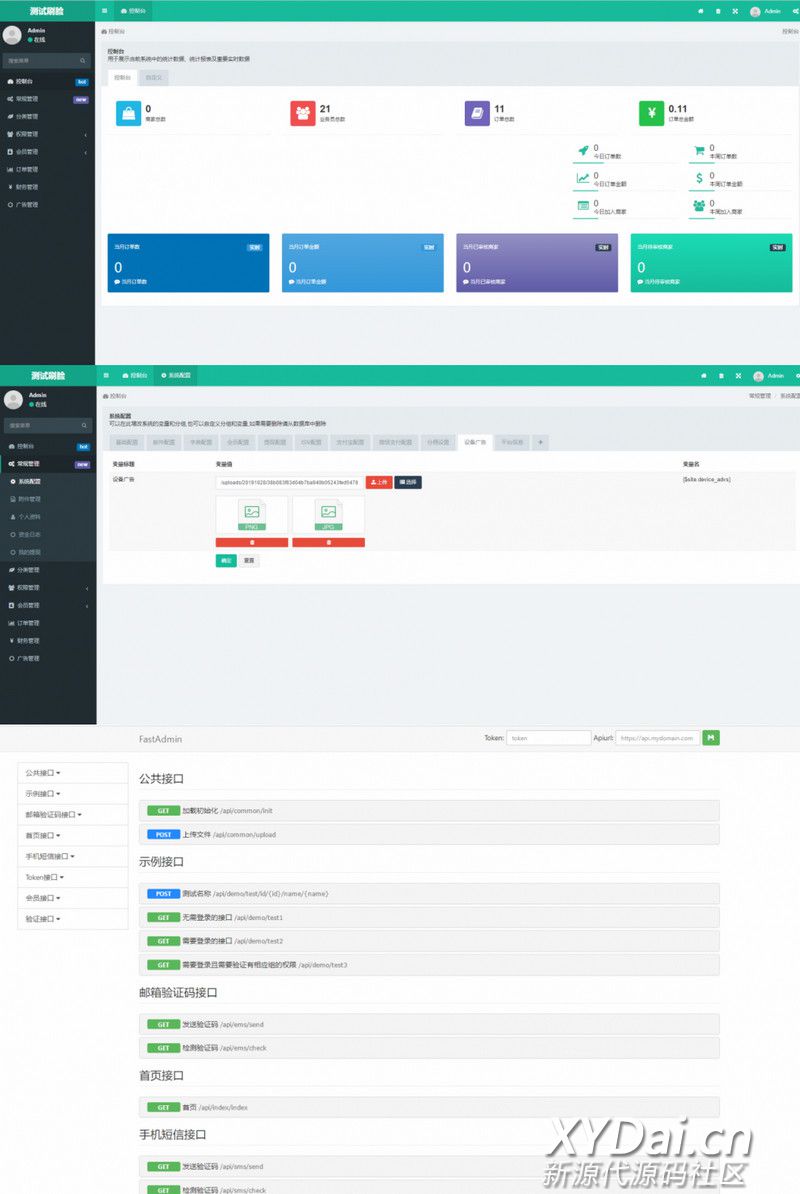Select the 系统配置 tab in the top bar

click(176, 375)
